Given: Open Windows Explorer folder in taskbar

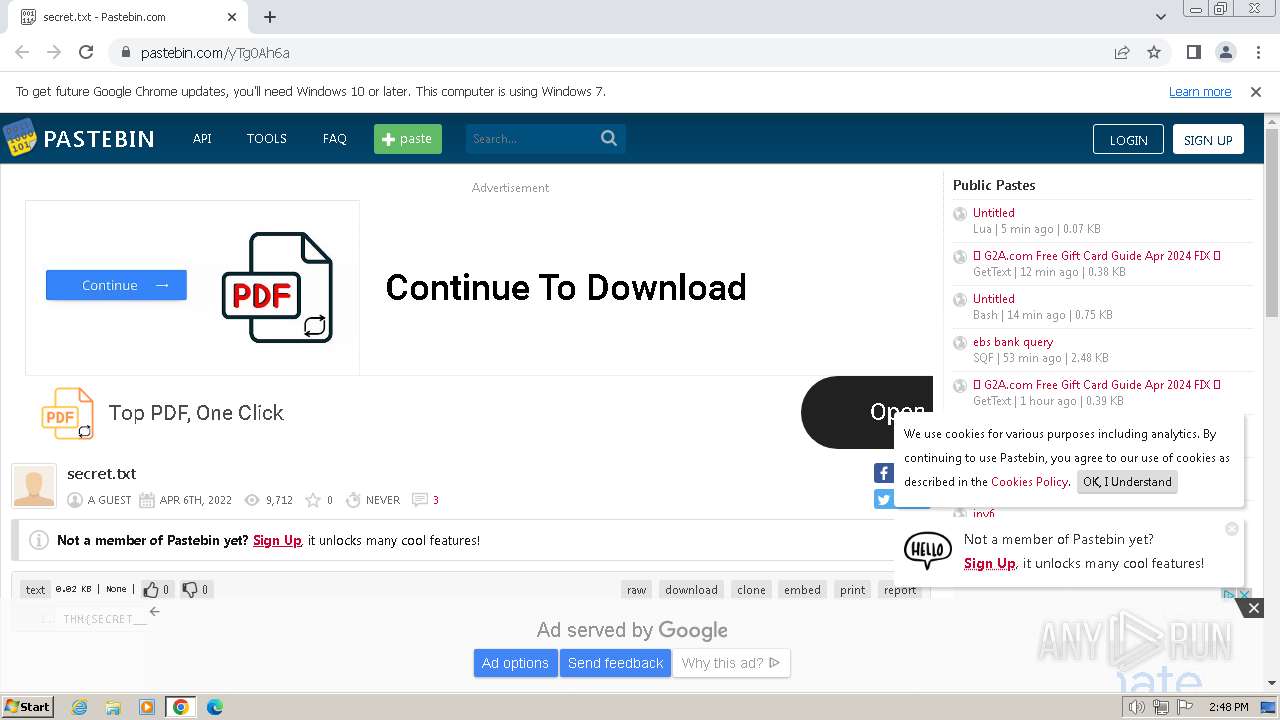Looking at the screenshot, I should [x=113, y=707].
